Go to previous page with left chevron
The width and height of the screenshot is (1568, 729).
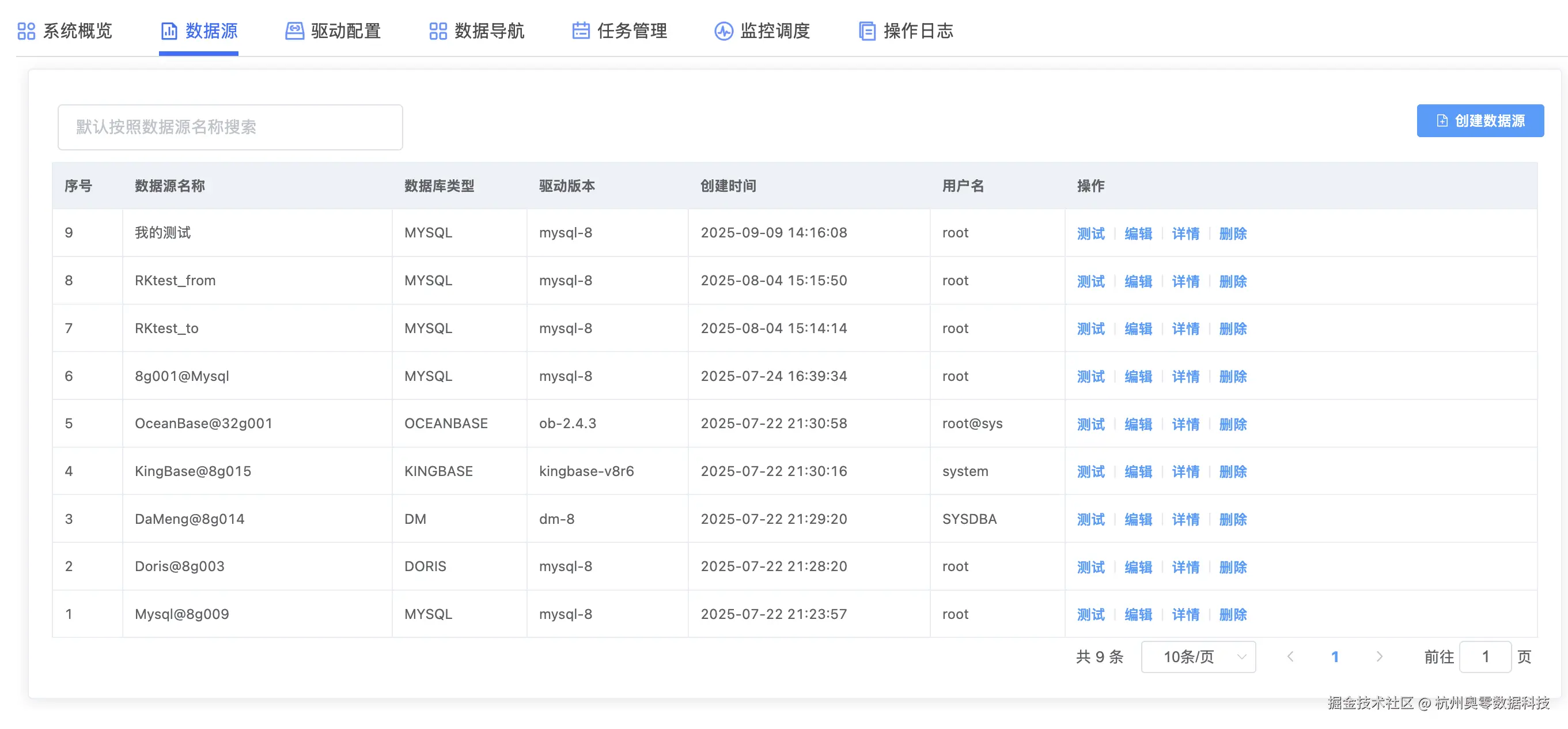click(x=1290, y=656)
